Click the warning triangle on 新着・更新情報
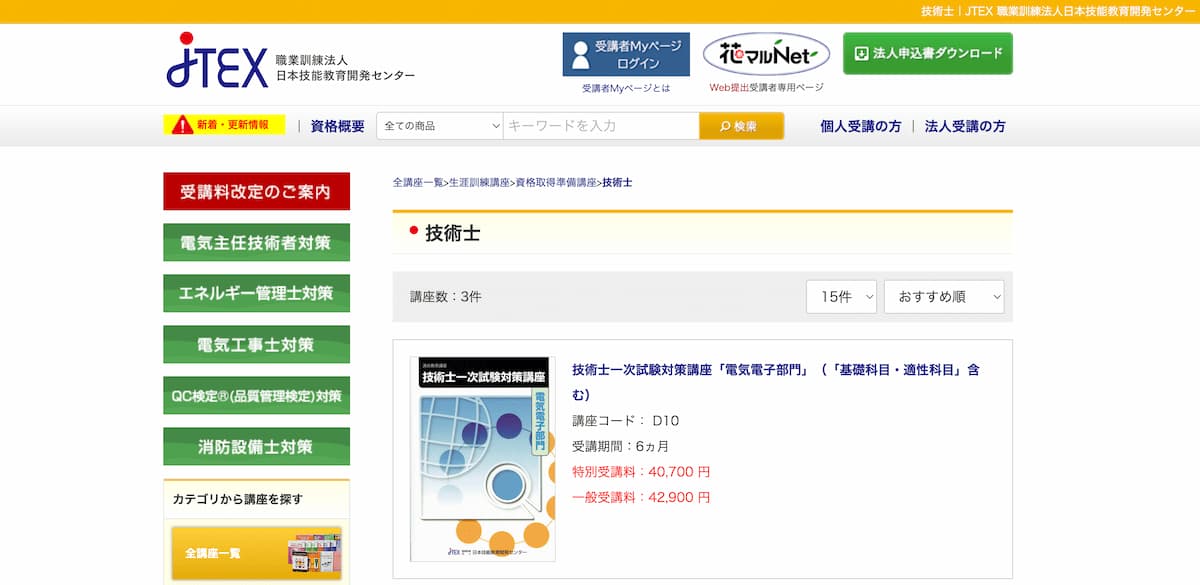 (182, 125)
